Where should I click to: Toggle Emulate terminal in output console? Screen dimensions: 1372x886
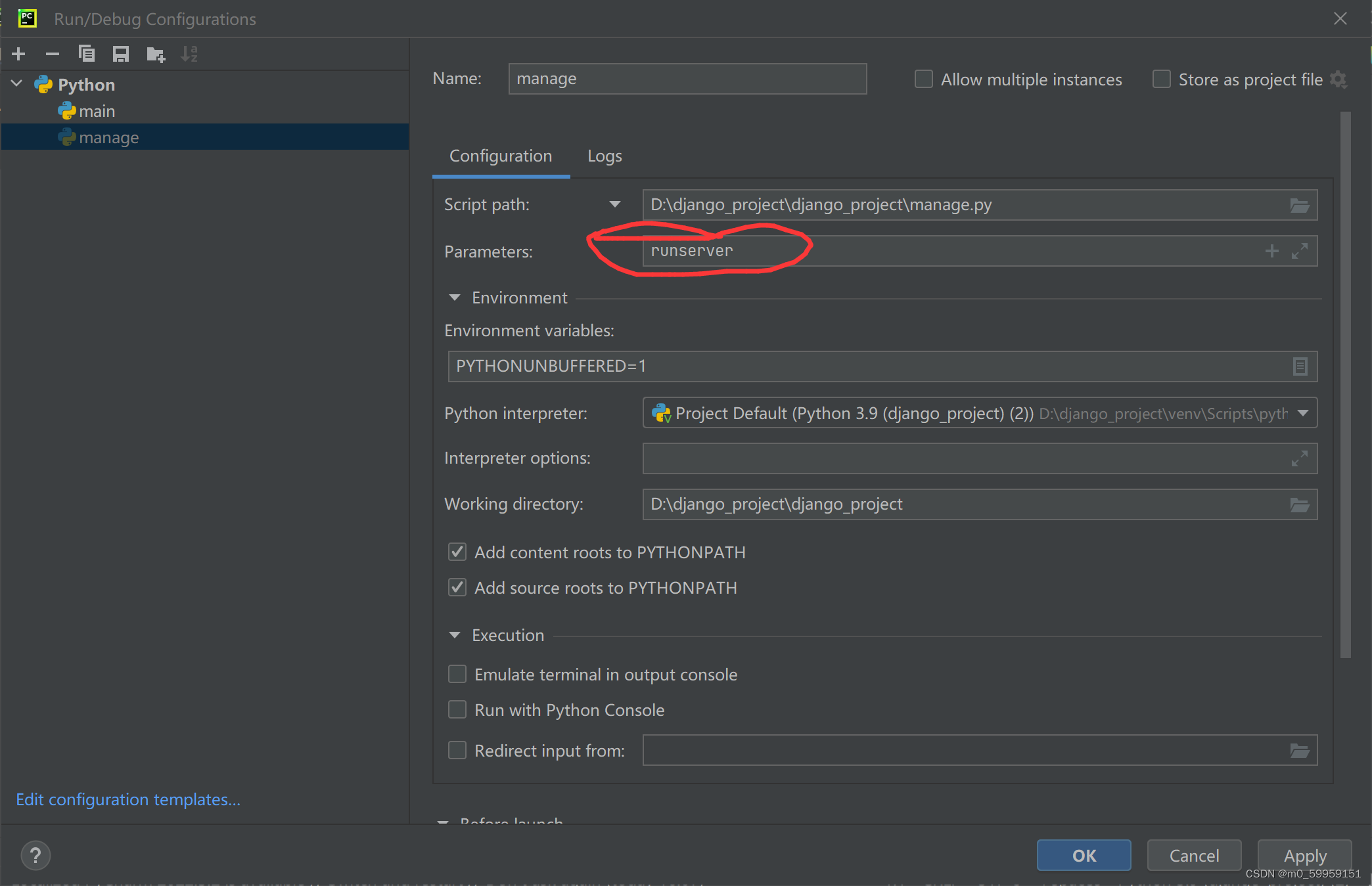(x=457, y=675)
